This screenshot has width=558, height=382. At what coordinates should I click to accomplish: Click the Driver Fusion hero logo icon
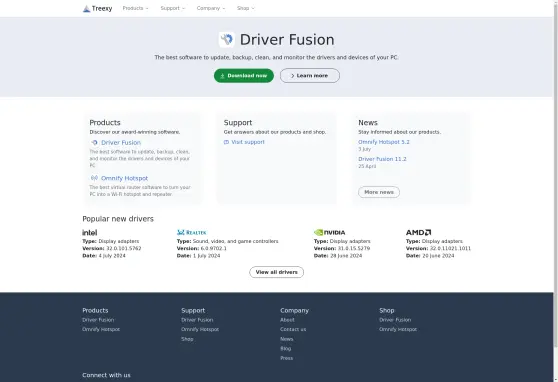[227, 40]
